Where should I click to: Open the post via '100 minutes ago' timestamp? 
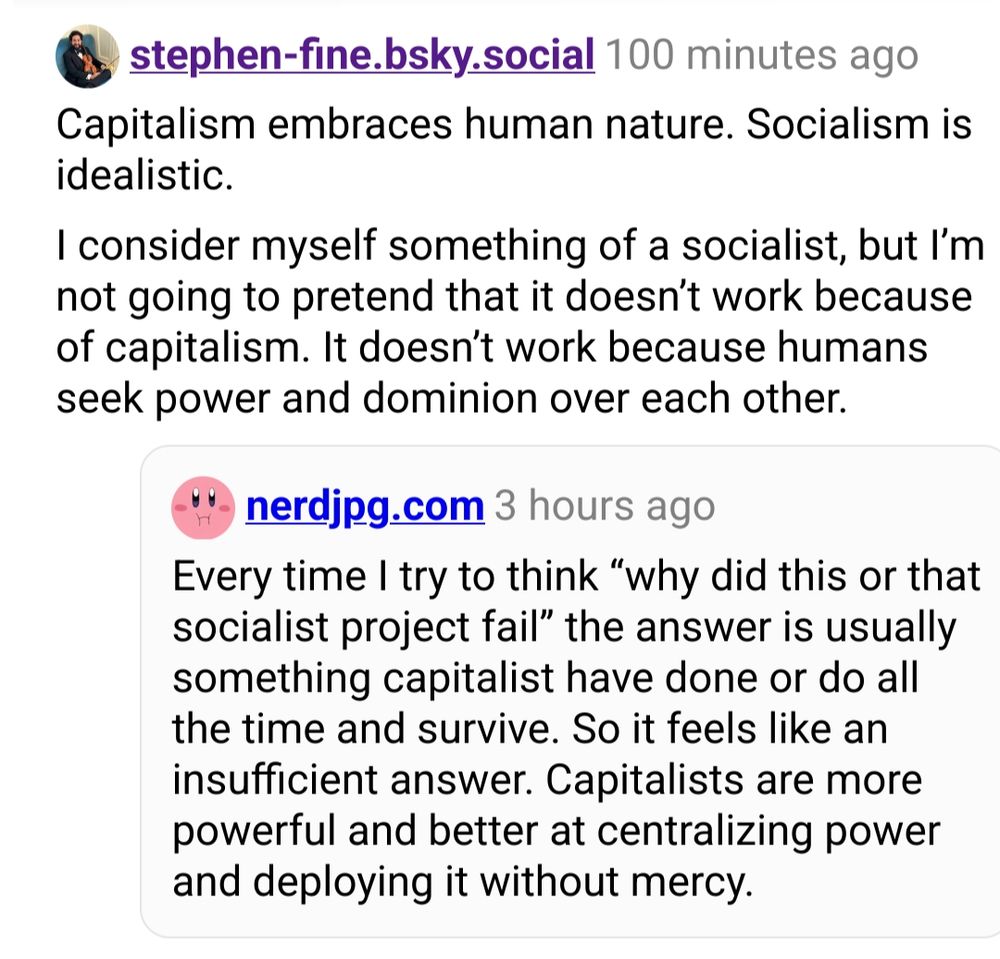coord(762,55)
